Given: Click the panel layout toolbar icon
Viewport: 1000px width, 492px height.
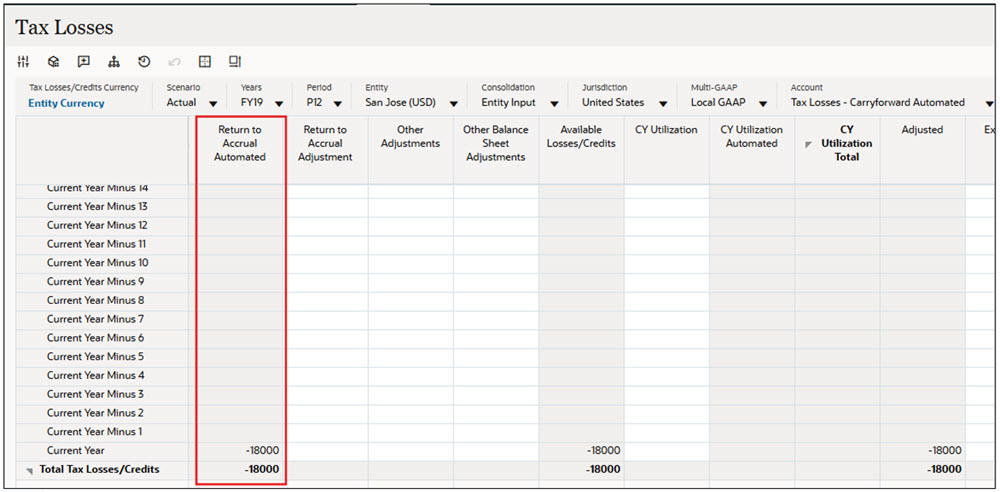Looking at the screenshot, I should point(235,62).
